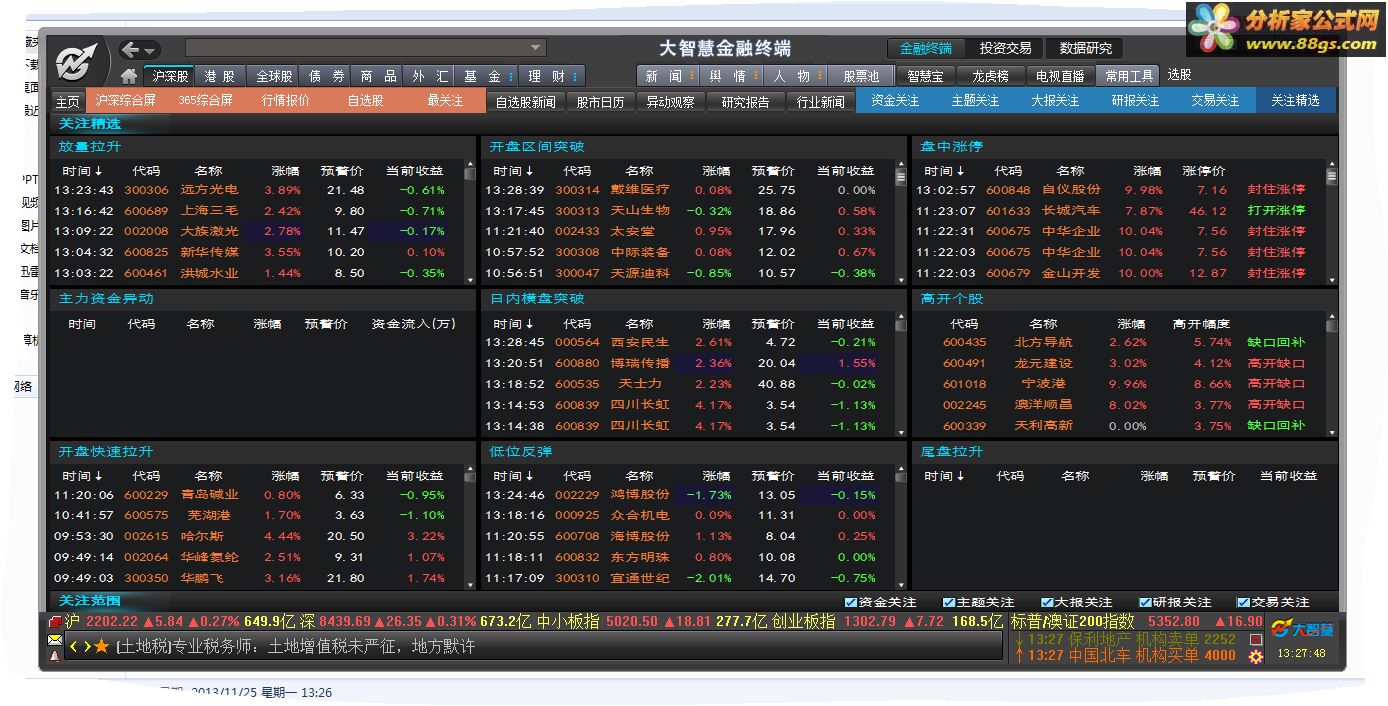
Task: Open 电视直播 live TV
Action: pyautogui.click(x=1060, y=76)
